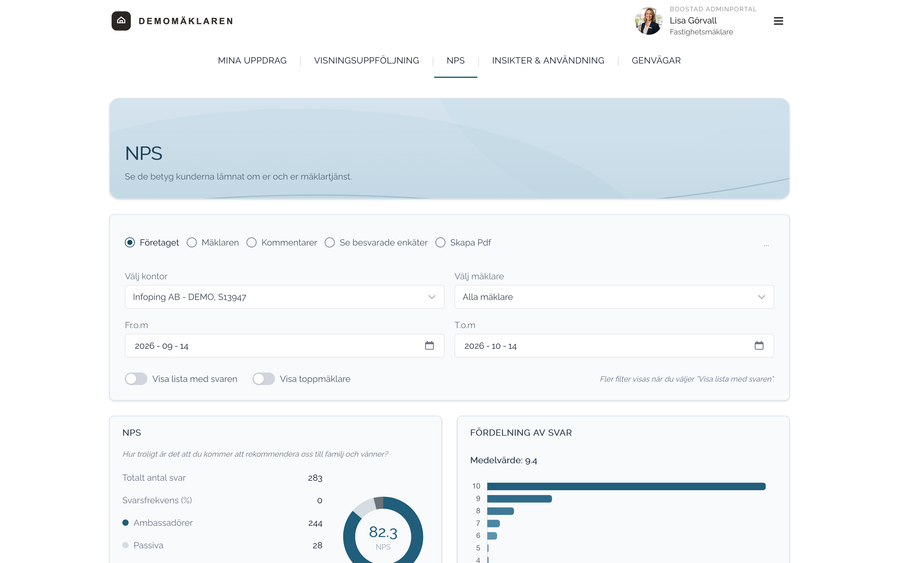The image size is (900, 563).
Task: Click the Passiva legend dot
Action: coord(125,545)
